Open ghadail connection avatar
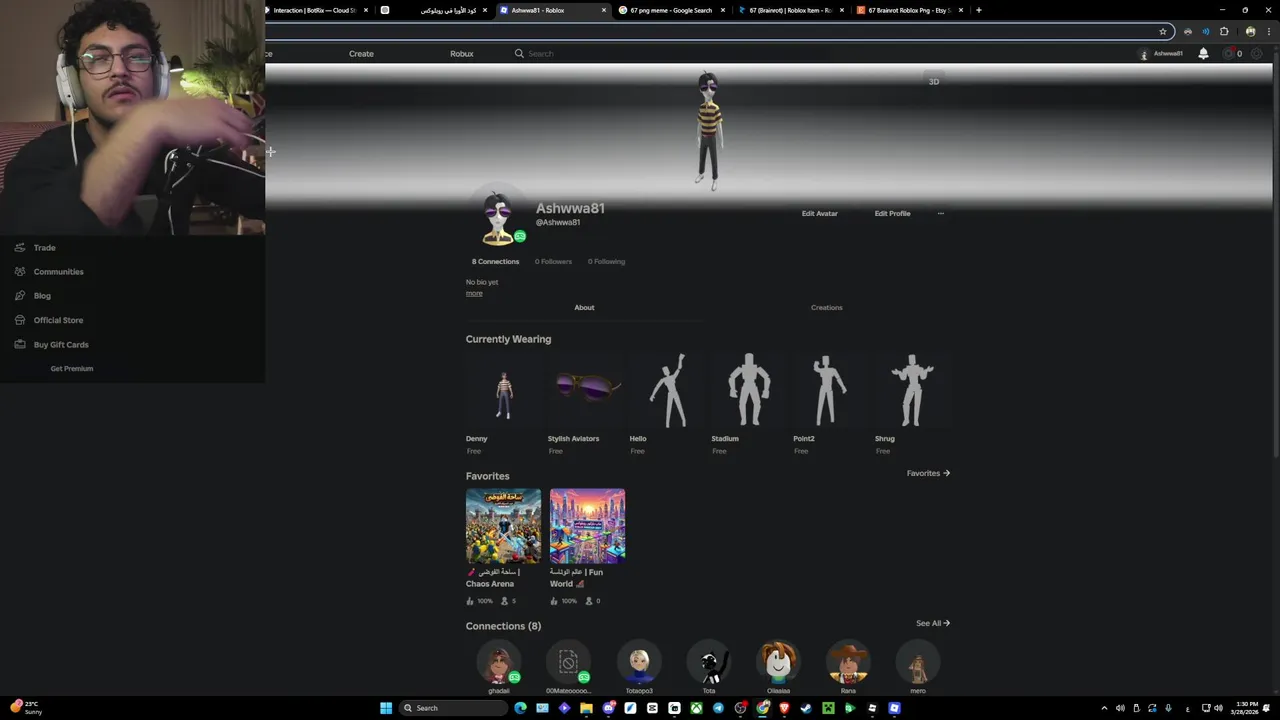This screenshot has height=720, width=1280. 498,663
